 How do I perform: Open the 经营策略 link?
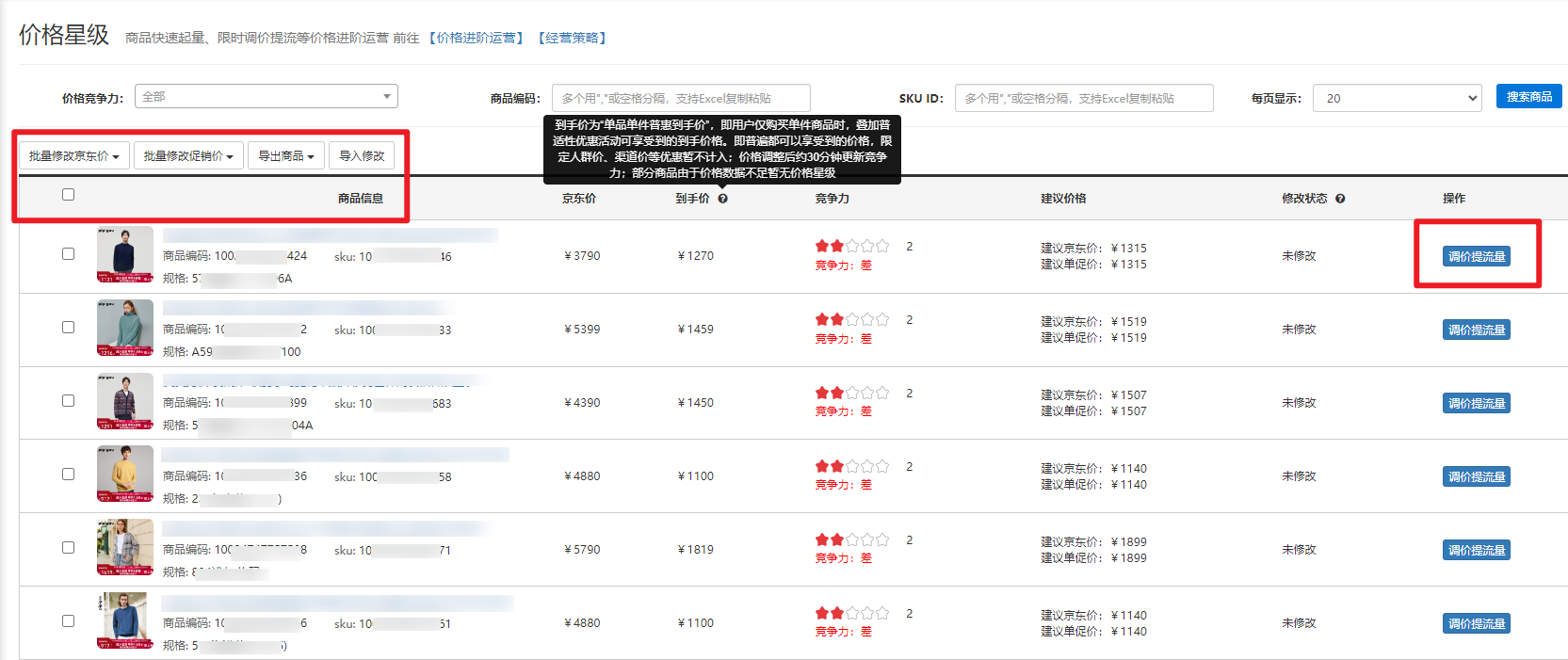(x=572, y=39)
